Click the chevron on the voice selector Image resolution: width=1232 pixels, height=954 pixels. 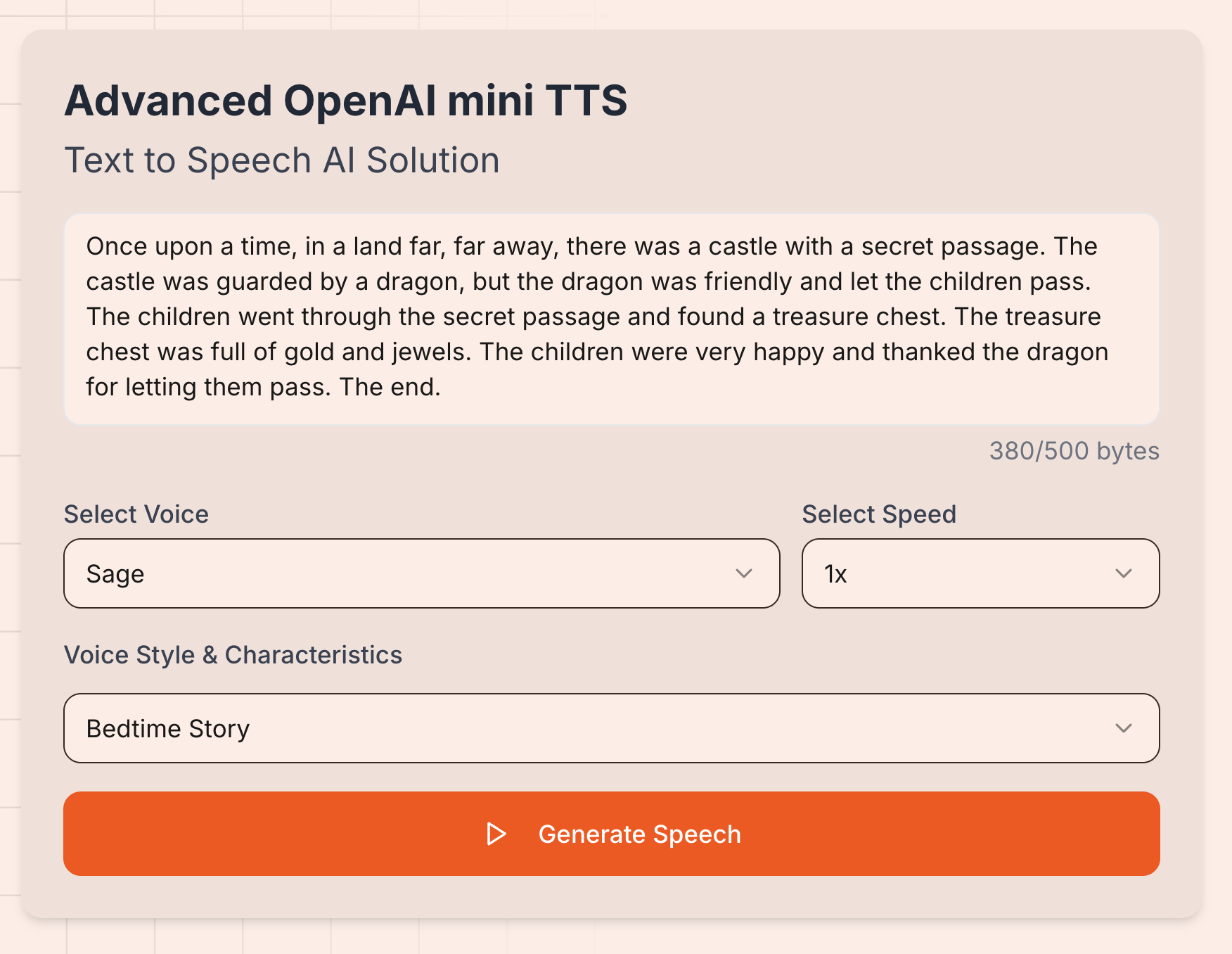743,575
